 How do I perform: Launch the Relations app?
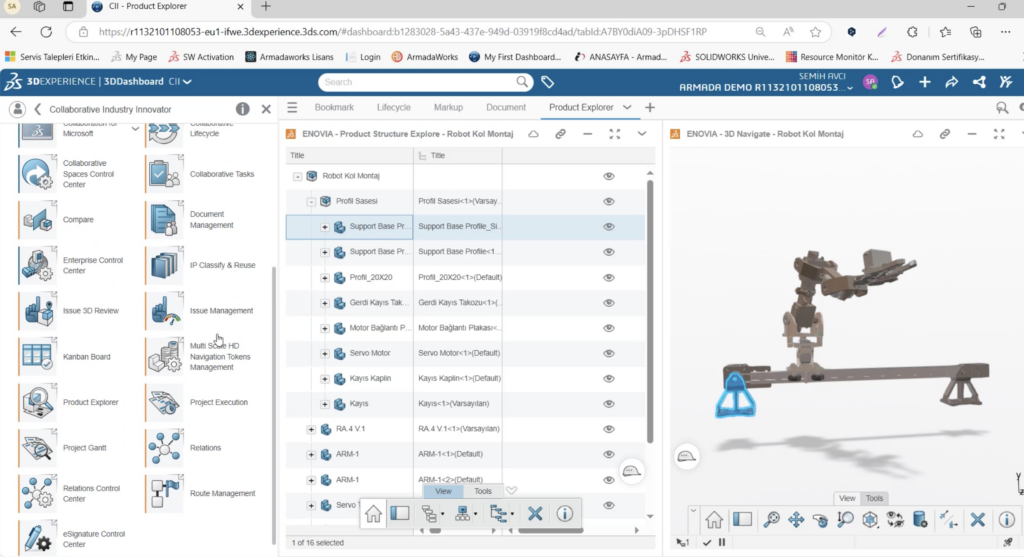pyautogui.click(x=165, y=448)
